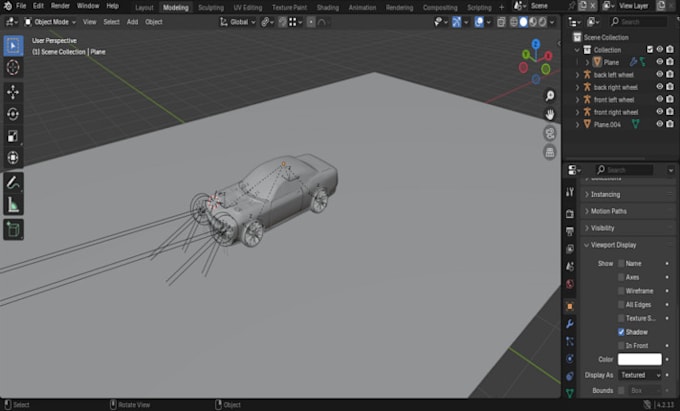680x411 pixels.
Task: Open the Particles properties tab
Action: (570, 341)
